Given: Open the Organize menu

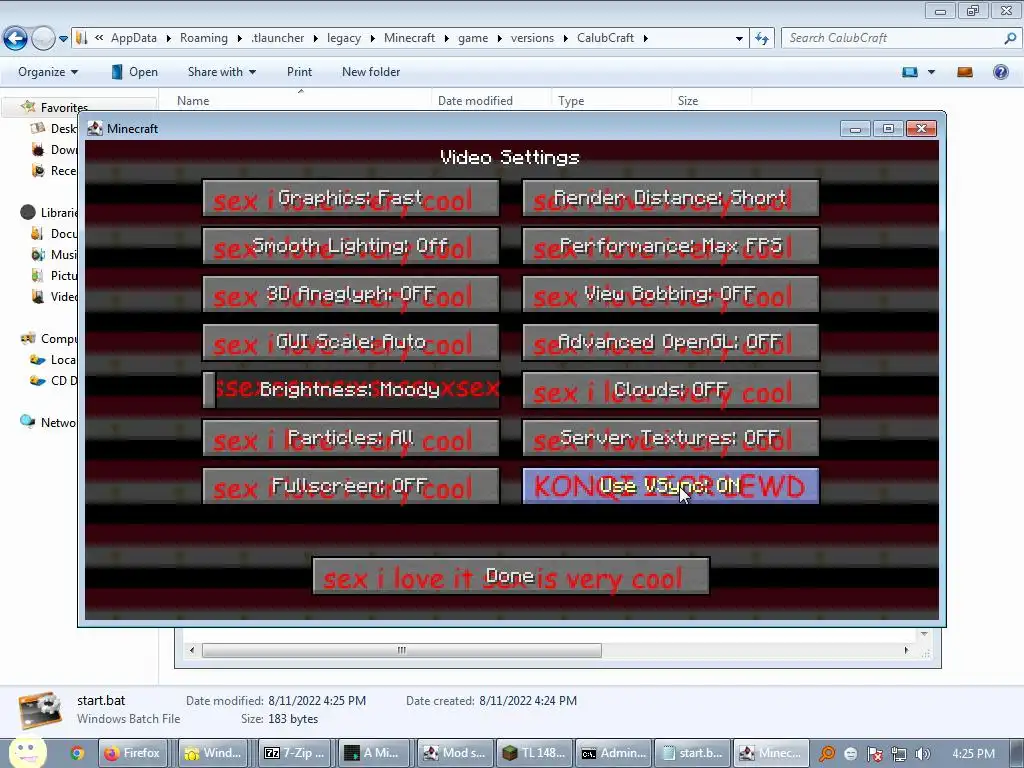Looking at the screenshot, I should (48, 72).
